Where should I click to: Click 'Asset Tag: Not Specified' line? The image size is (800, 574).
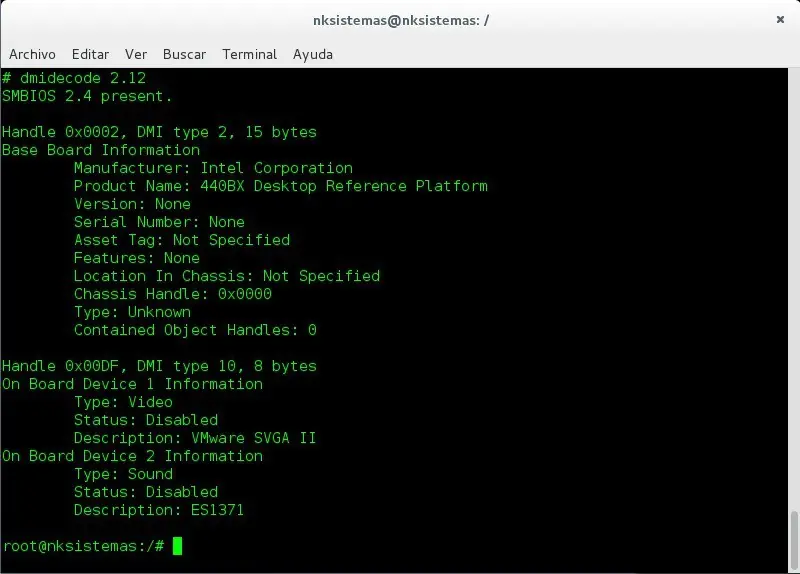(x=182, y=240)
